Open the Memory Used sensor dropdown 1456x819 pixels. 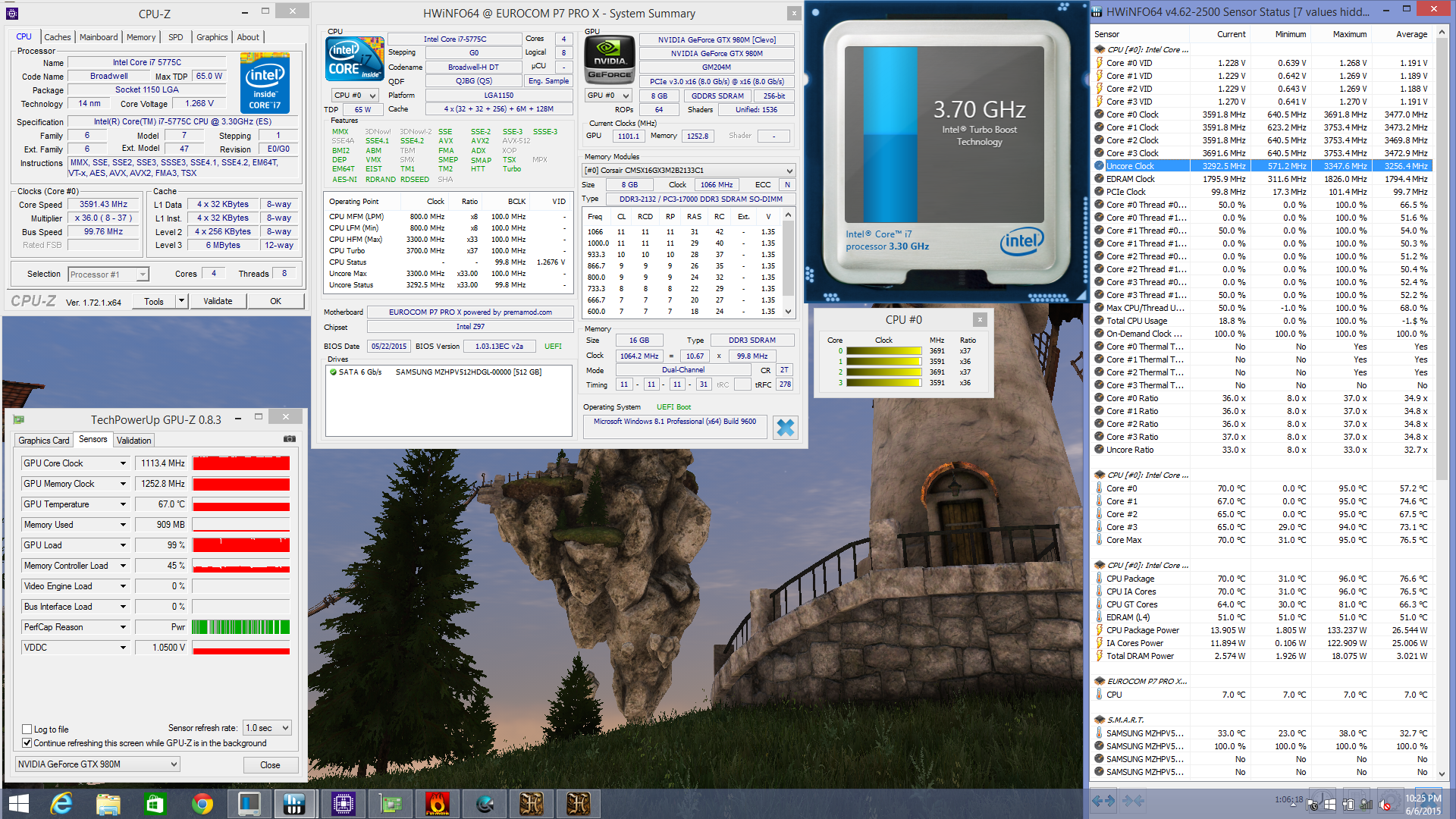(x=123, y=525)
